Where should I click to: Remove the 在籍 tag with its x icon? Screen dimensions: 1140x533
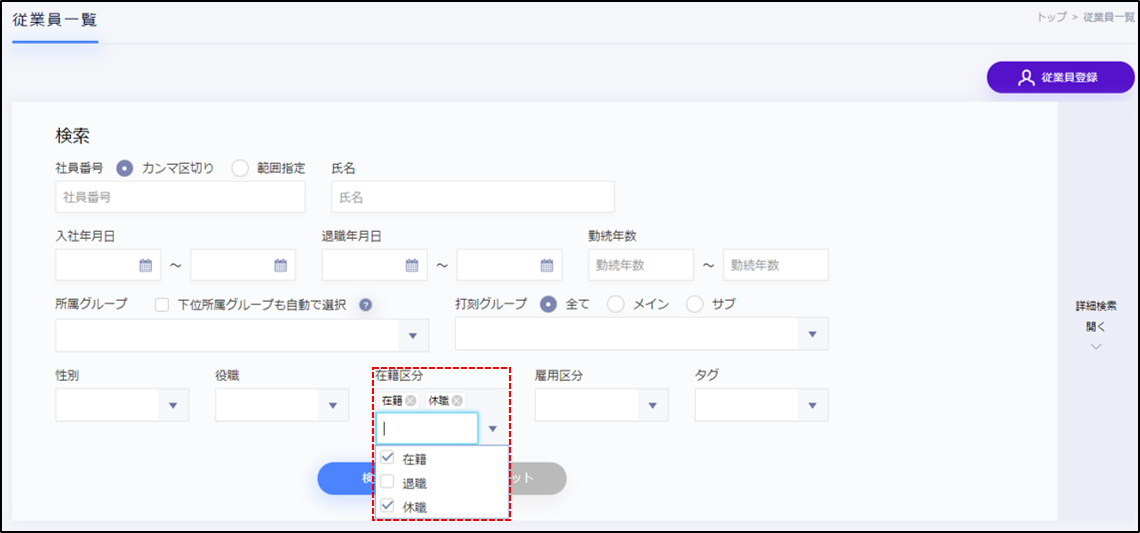(x=411, y=401)
